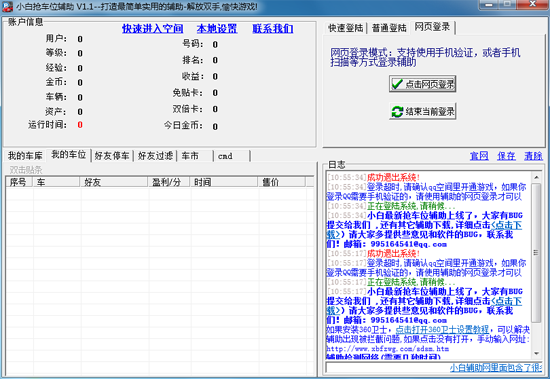This screenshot has width=550, height=379.
Task: Click the 运行时间 red value
Action: [x=80, y=125]
